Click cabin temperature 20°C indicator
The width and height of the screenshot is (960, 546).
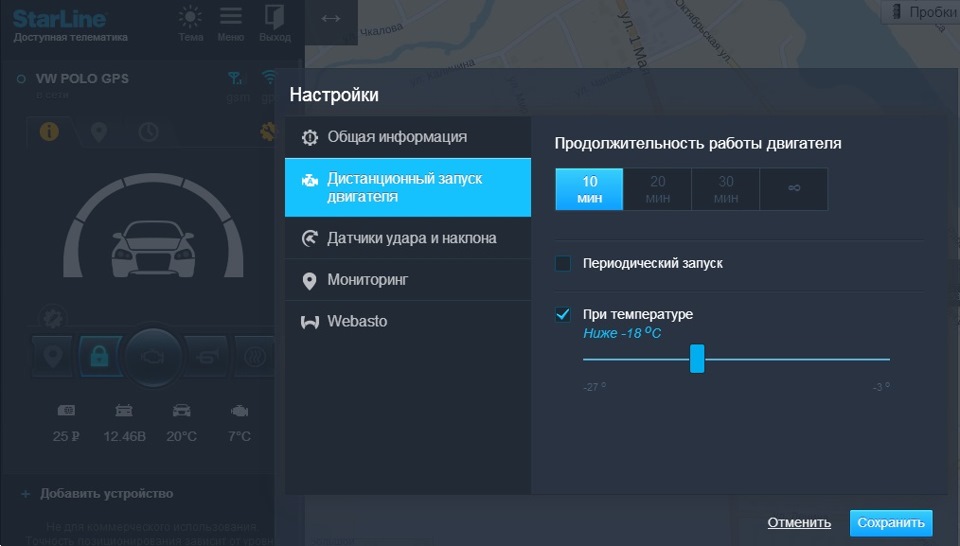point(181,424)
